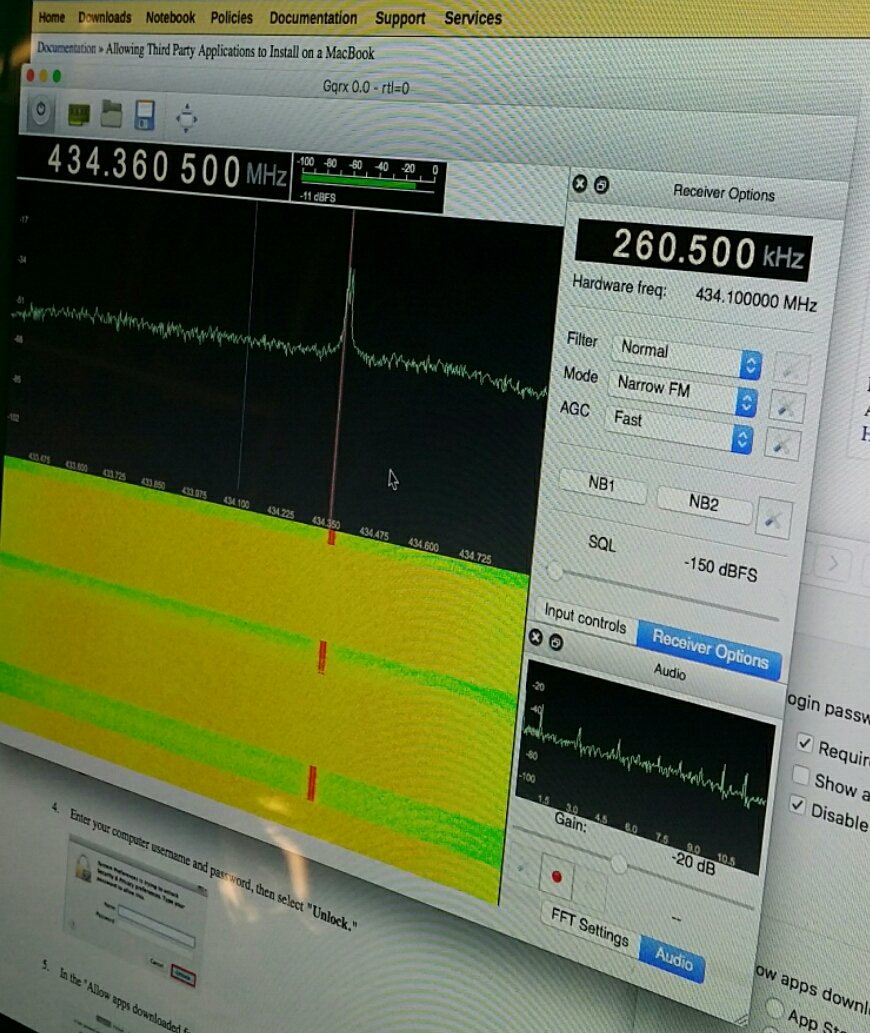Click the '-11 dBFS' meter reading
Screen dimensions: 870x1033
(x=317, y=196)
